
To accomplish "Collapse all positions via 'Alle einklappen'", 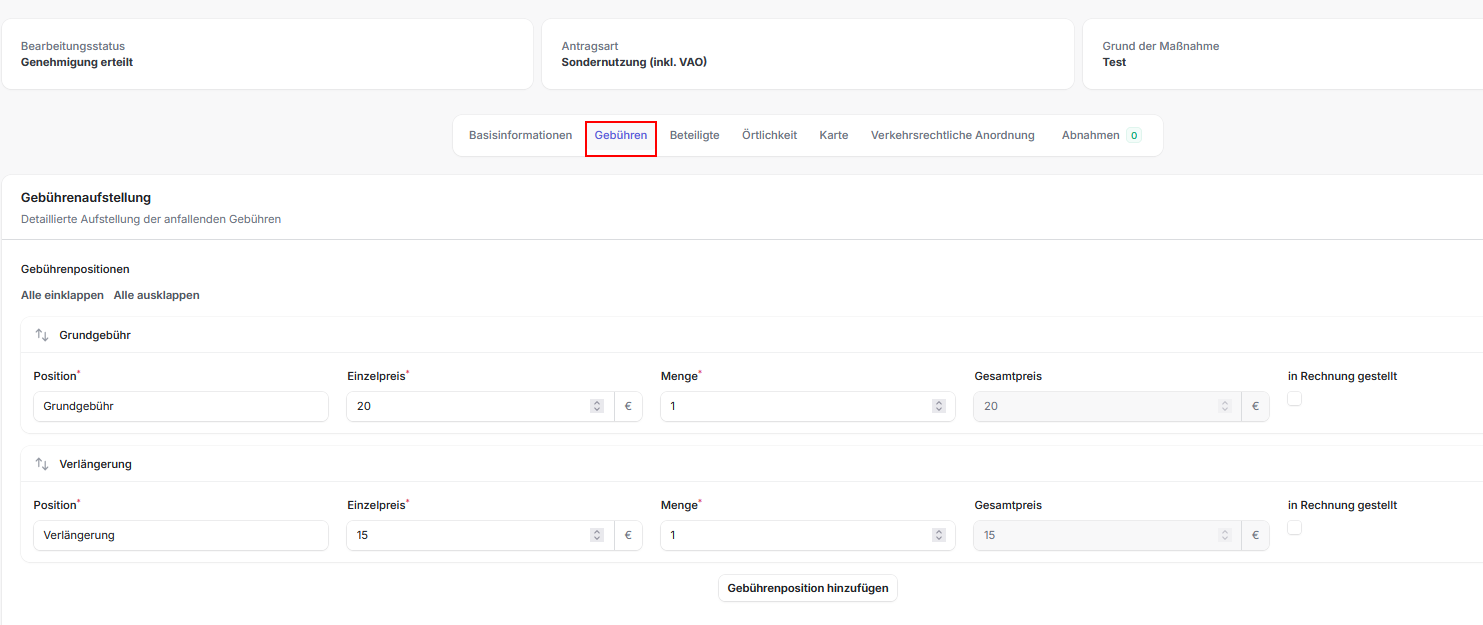I will click(x=62, y=295).
